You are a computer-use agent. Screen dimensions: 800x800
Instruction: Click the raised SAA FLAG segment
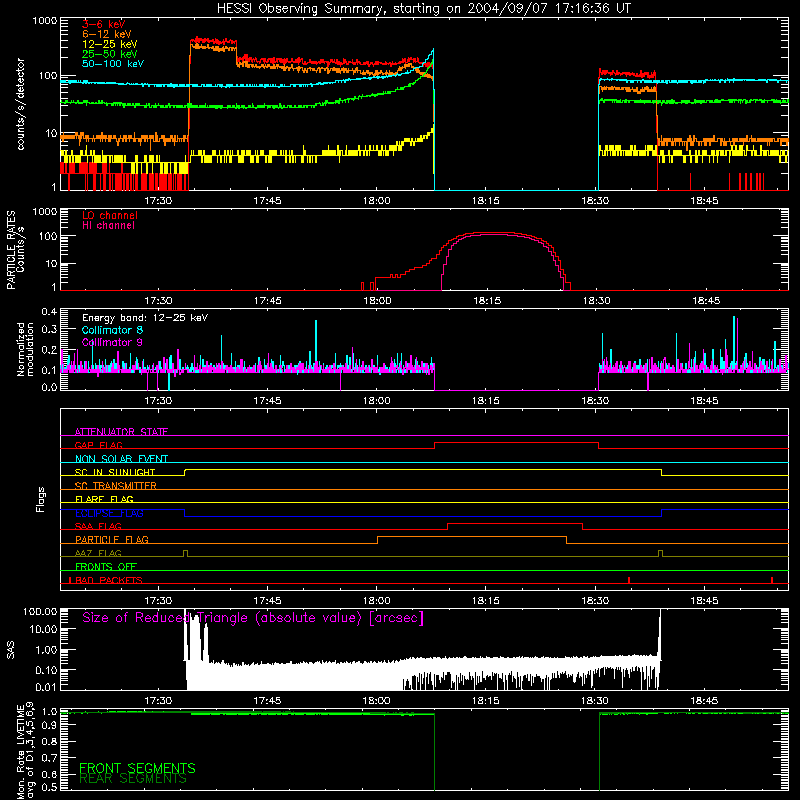(515, 523)
